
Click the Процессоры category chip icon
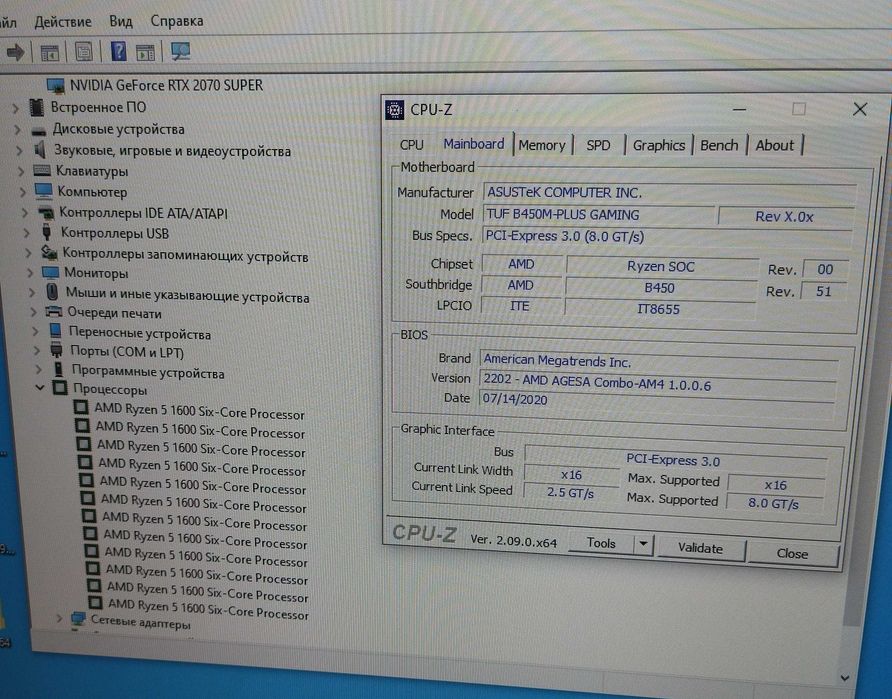coord(60,388)
